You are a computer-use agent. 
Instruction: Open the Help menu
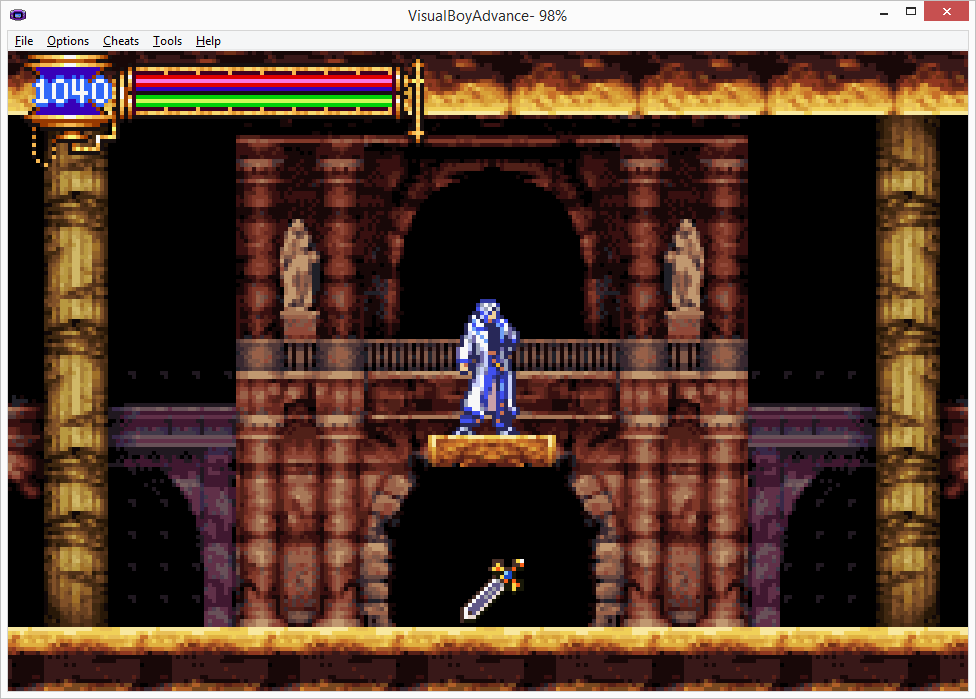point(208,41)
